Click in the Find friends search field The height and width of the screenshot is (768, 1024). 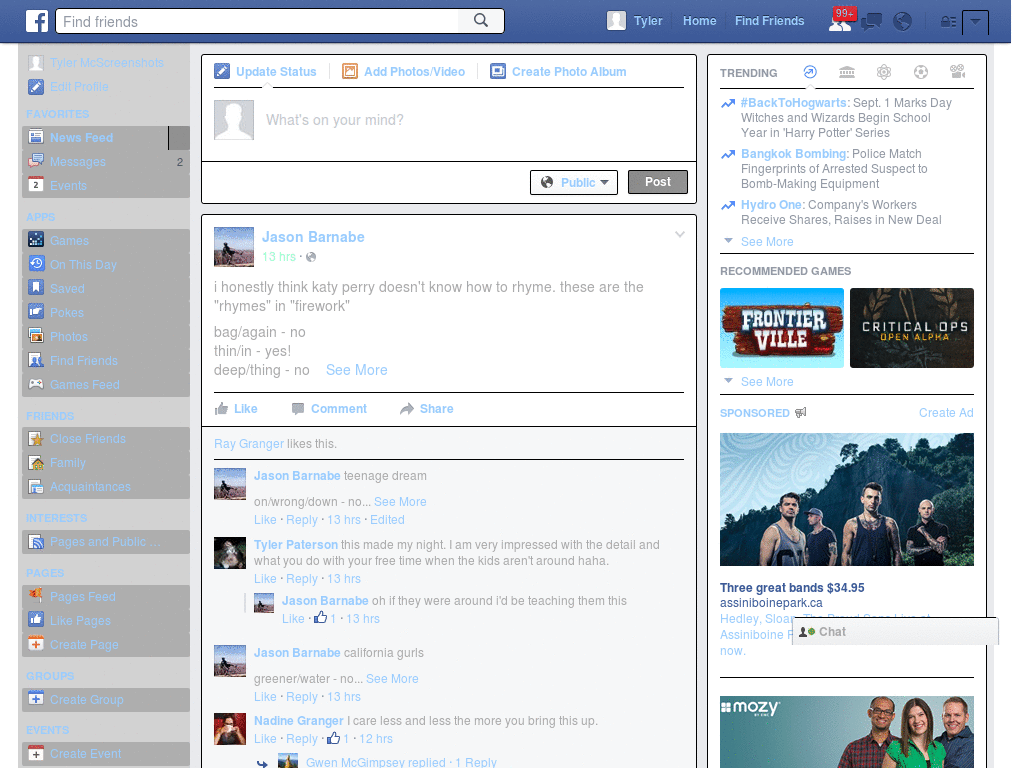click(257, 21)
